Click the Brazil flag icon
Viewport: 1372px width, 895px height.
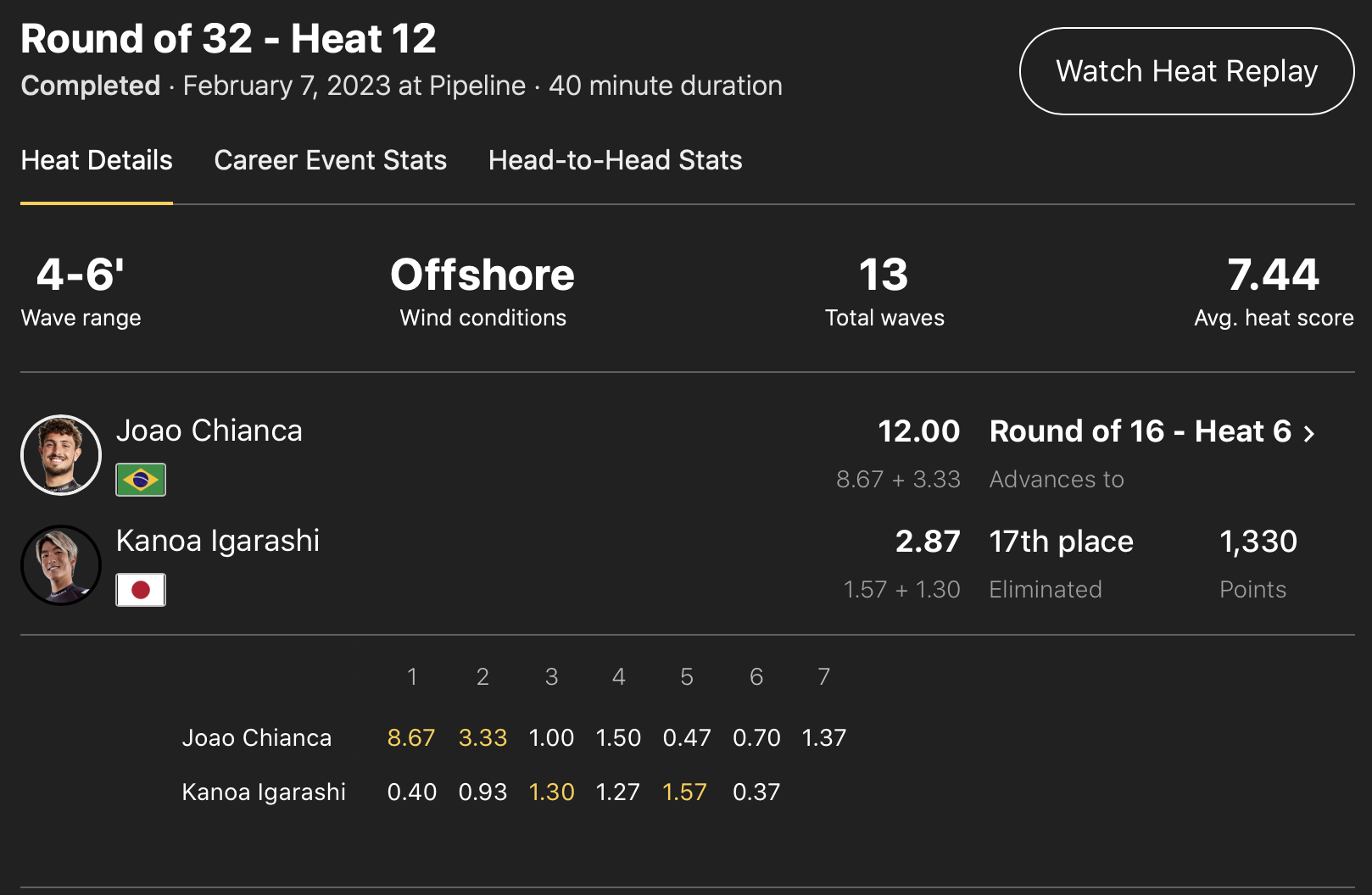pos(141,480)
